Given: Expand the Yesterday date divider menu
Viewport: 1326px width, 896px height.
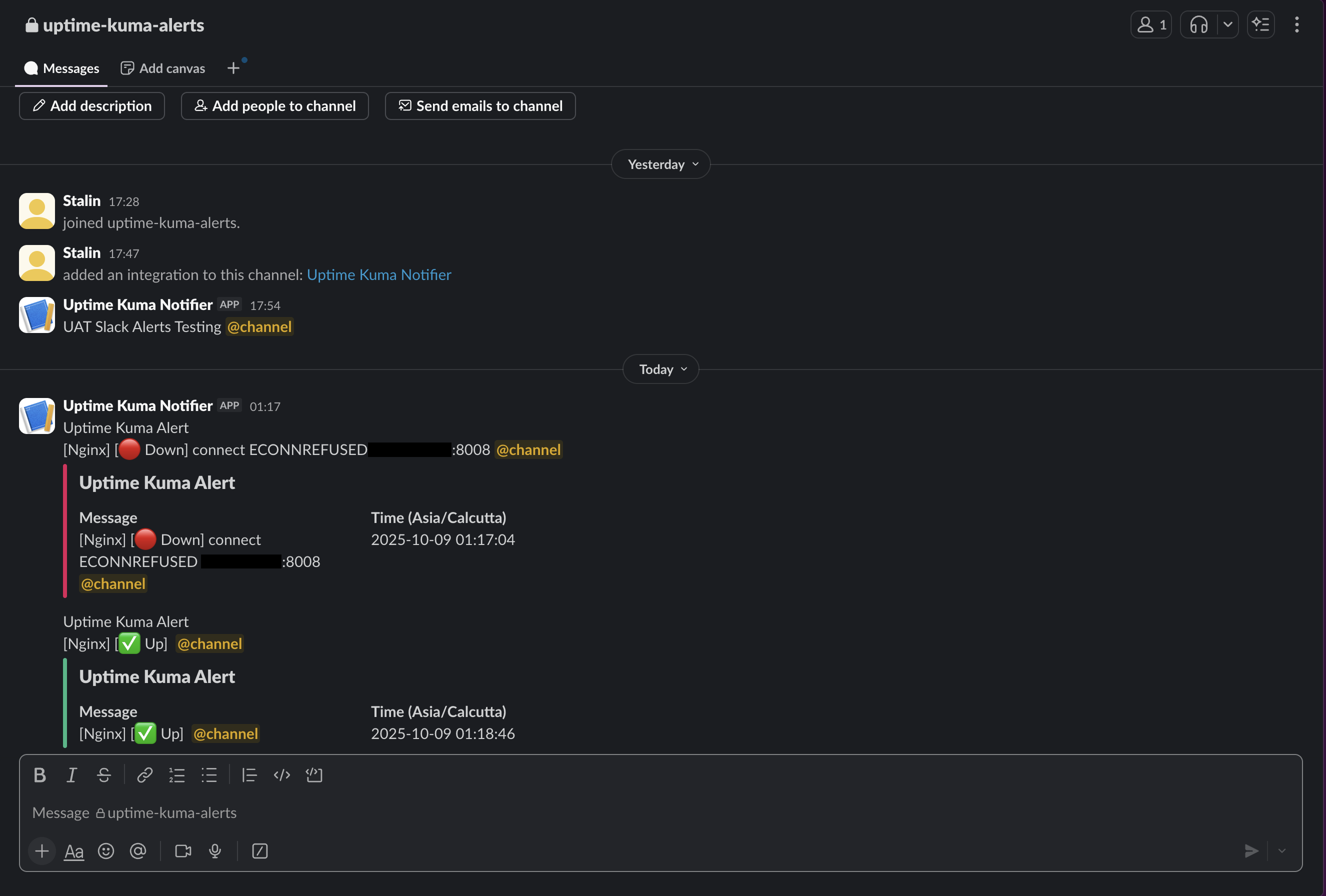Looking at the screenshot, I should (x=660, y=164).
